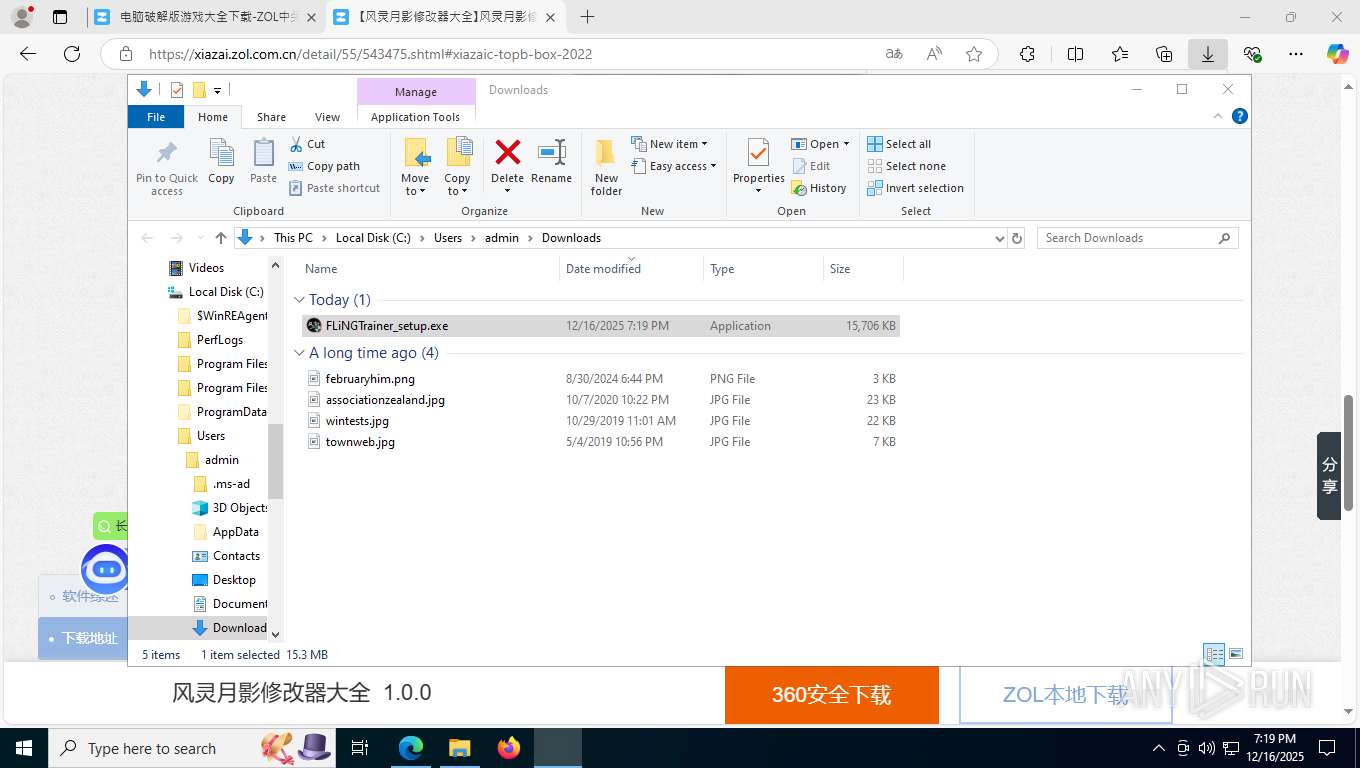1360x768 pixels.
Task: Click the Rename icon
Action: pyautogui.click(x=552, y=152)
